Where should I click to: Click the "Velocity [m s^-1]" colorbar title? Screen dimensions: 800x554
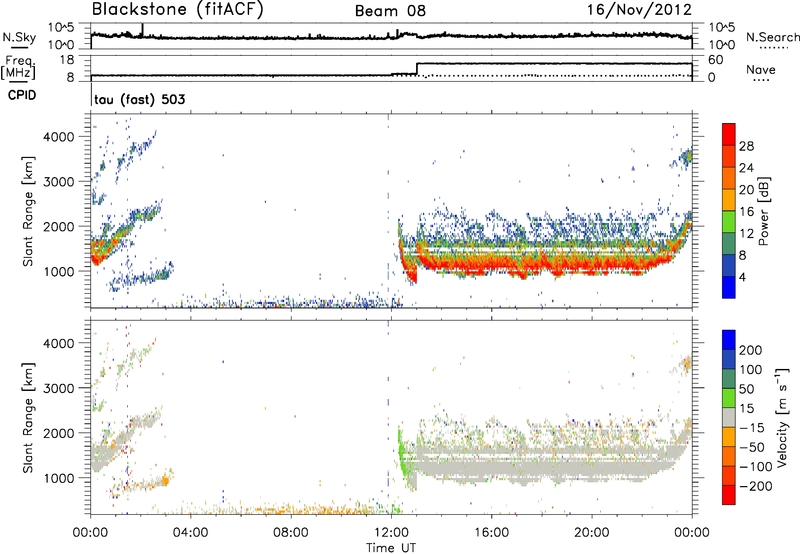click(782, 417)
